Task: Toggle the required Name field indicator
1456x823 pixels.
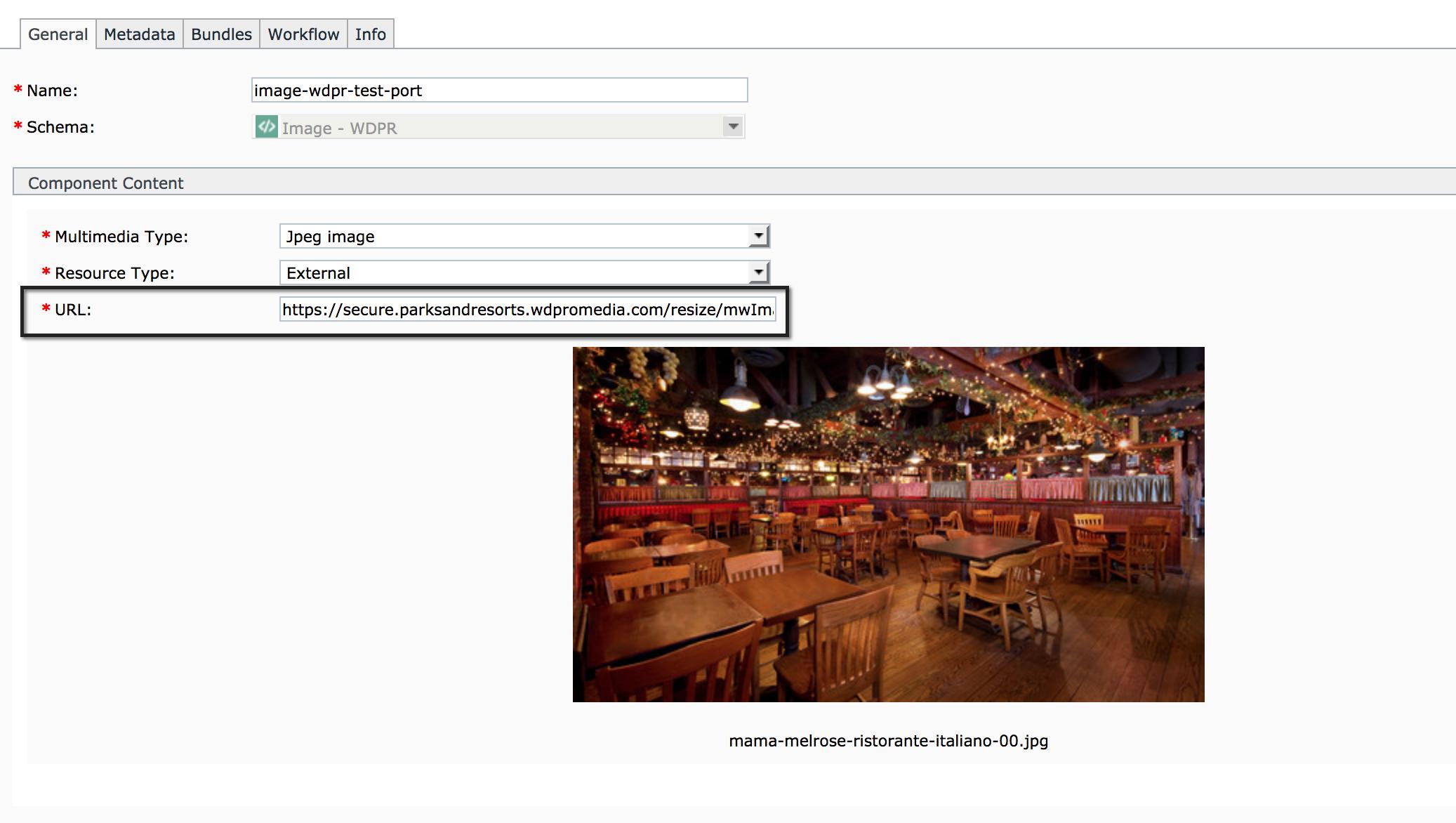Action: pyautogui.click(x=18, y=91)
